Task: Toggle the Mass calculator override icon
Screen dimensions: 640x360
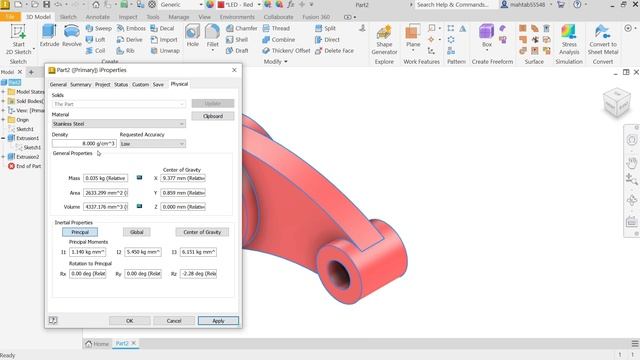Action: tap(139, 178)
